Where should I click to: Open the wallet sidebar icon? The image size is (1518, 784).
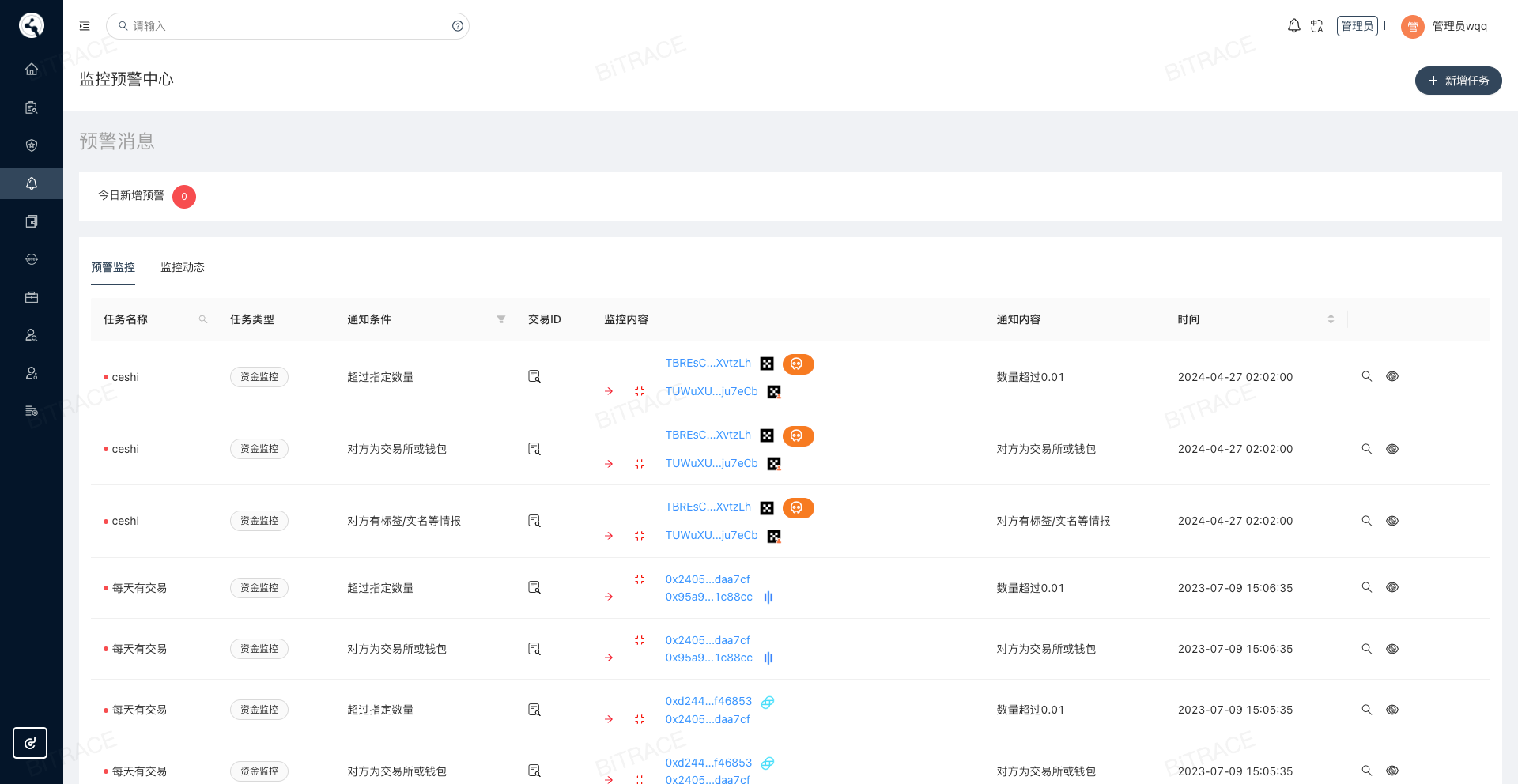click(32, 221)
